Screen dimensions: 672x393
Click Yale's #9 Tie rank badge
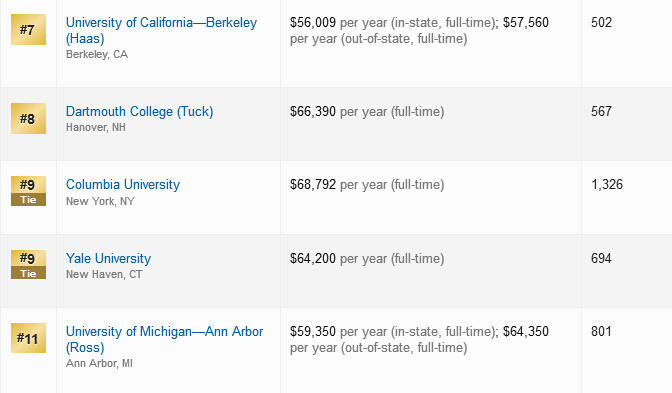pos(28,264)
